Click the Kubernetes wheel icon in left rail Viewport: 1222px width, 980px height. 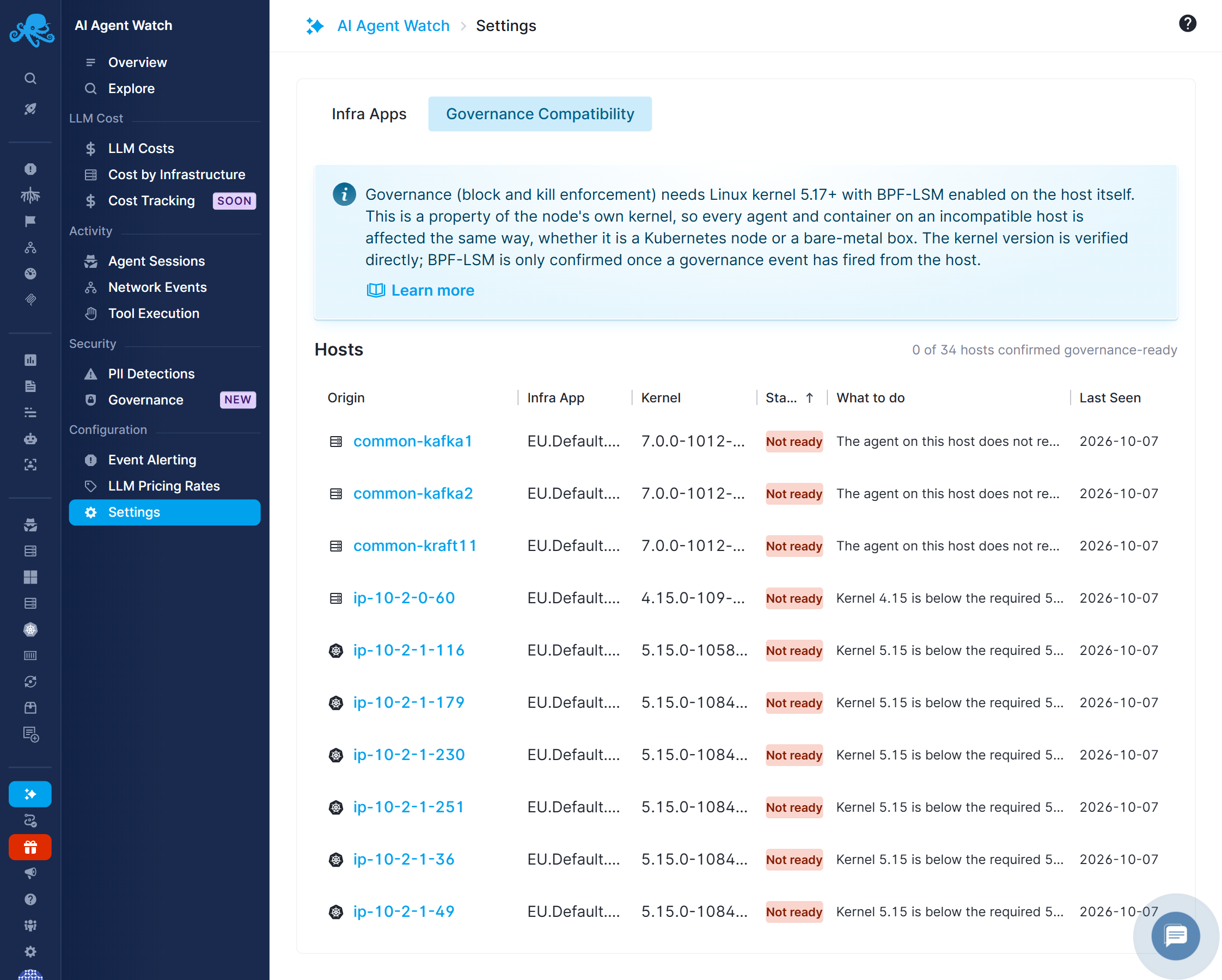30,629
